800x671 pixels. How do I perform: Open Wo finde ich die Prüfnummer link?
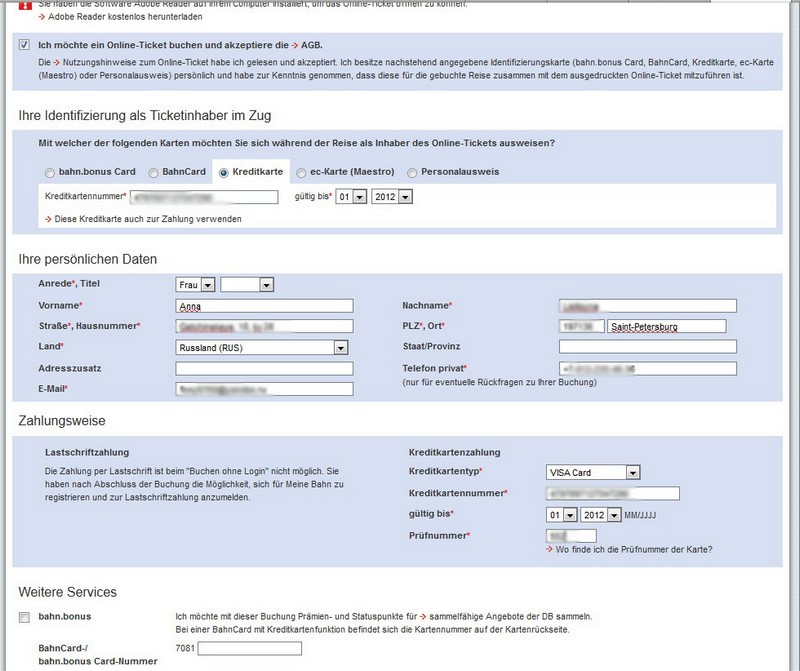coord(634,550)
